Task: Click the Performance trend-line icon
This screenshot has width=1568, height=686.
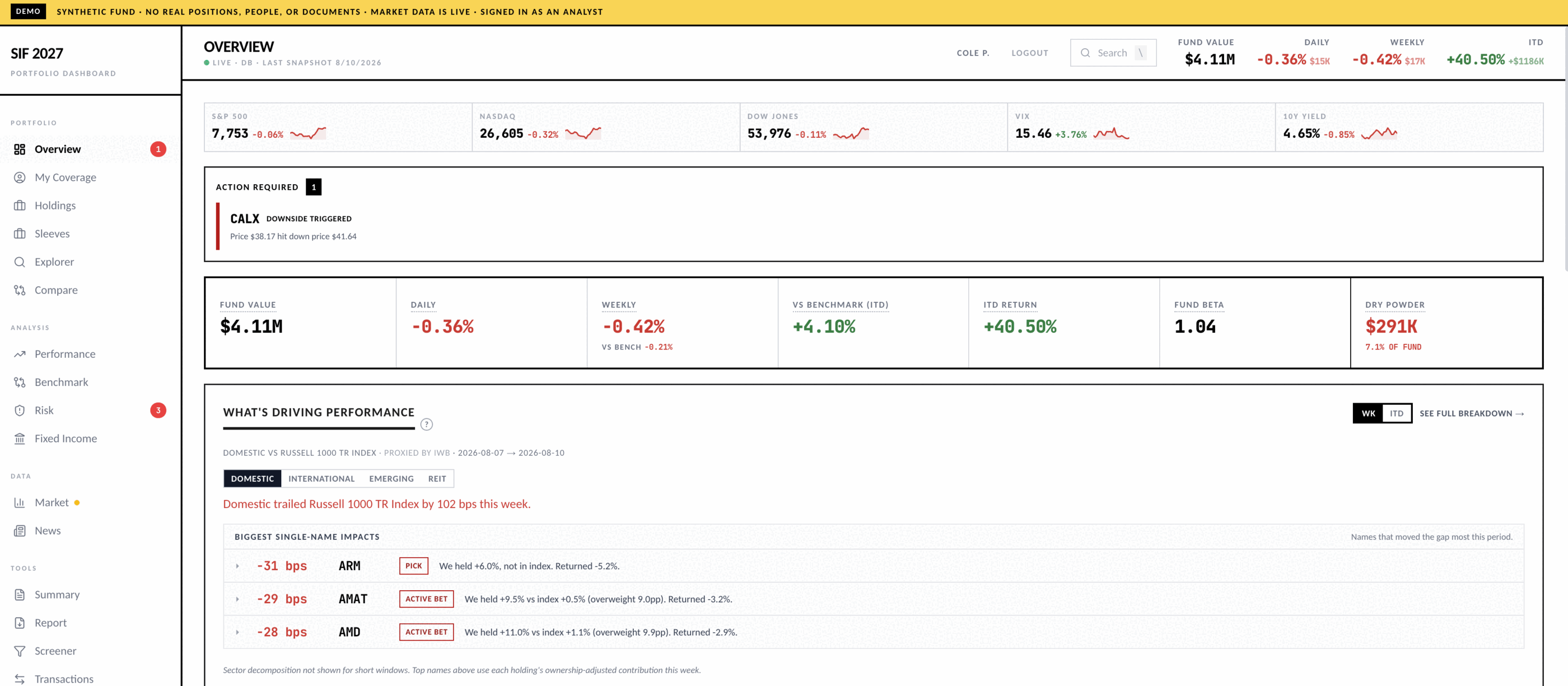Action: [20, 354]
